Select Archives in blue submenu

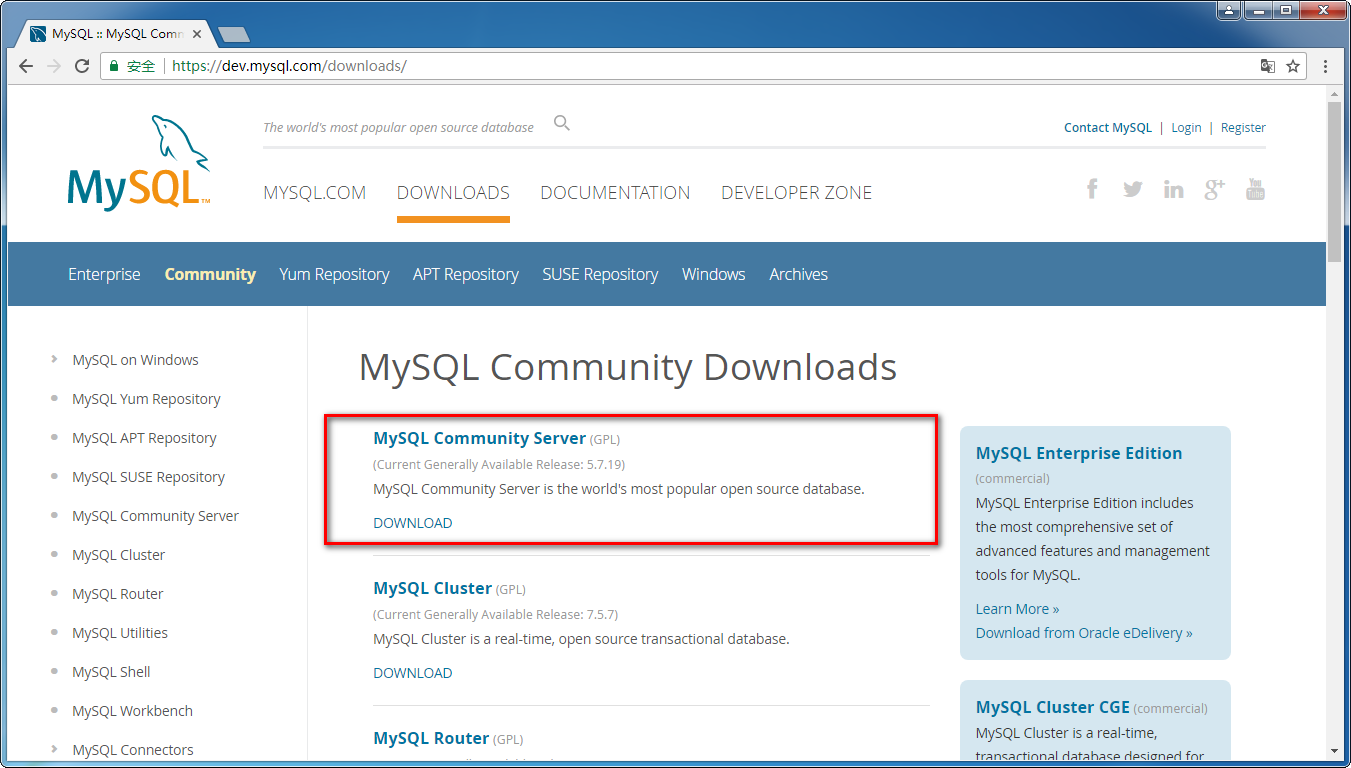[798, 274]
